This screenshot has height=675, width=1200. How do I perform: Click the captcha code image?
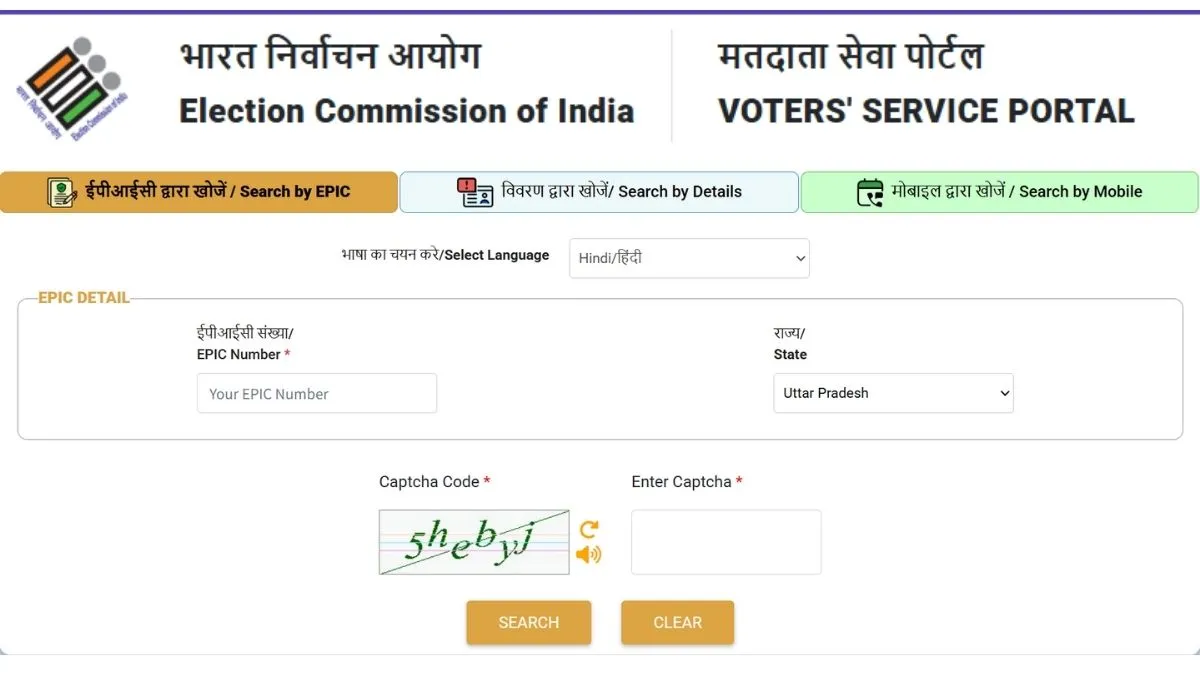click(474, 542)
